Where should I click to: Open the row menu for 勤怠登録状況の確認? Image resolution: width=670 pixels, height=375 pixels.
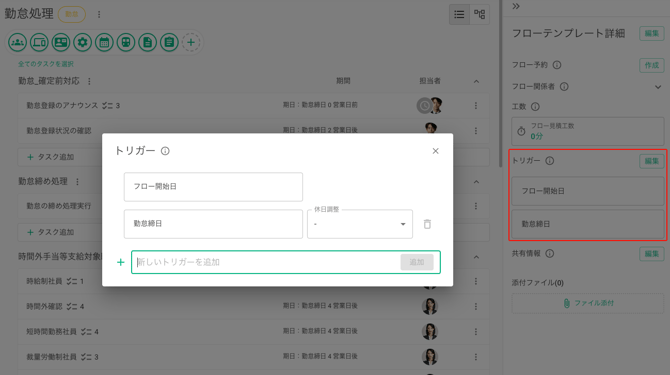pyautogui.click(x=476, y=131)
